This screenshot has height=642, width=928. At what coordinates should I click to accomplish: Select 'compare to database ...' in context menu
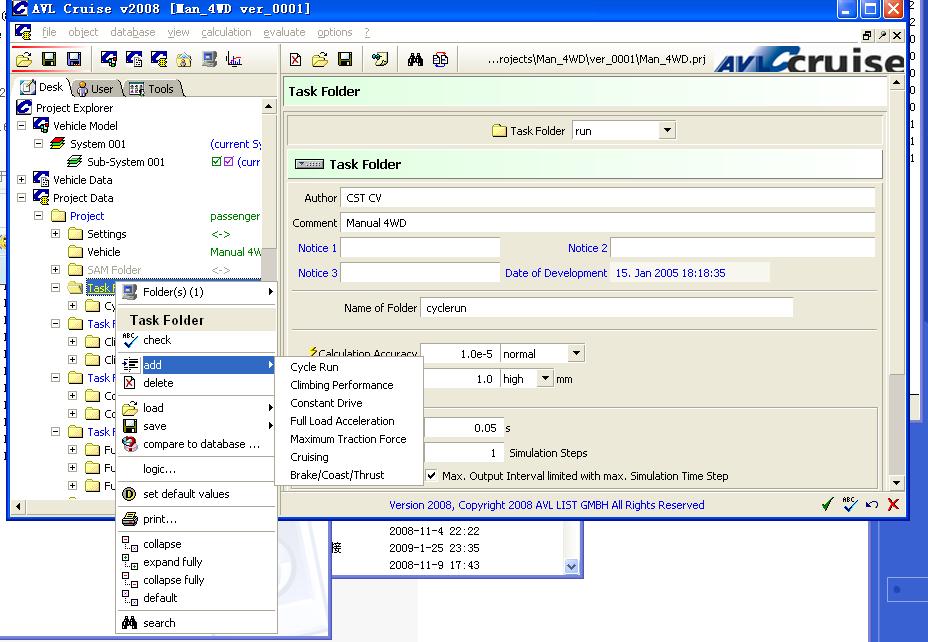pos(197,444)
